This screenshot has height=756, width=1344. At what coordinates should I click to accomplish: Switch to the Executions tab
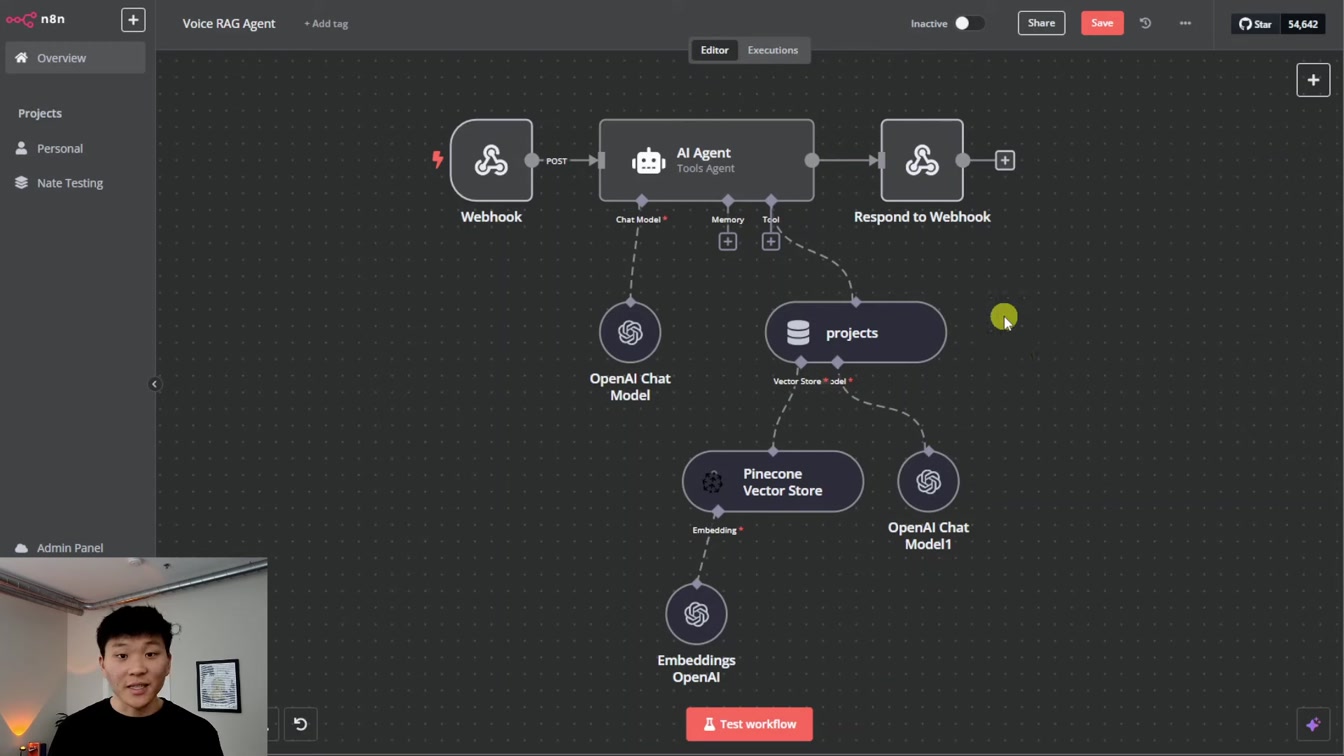(773, 50)
